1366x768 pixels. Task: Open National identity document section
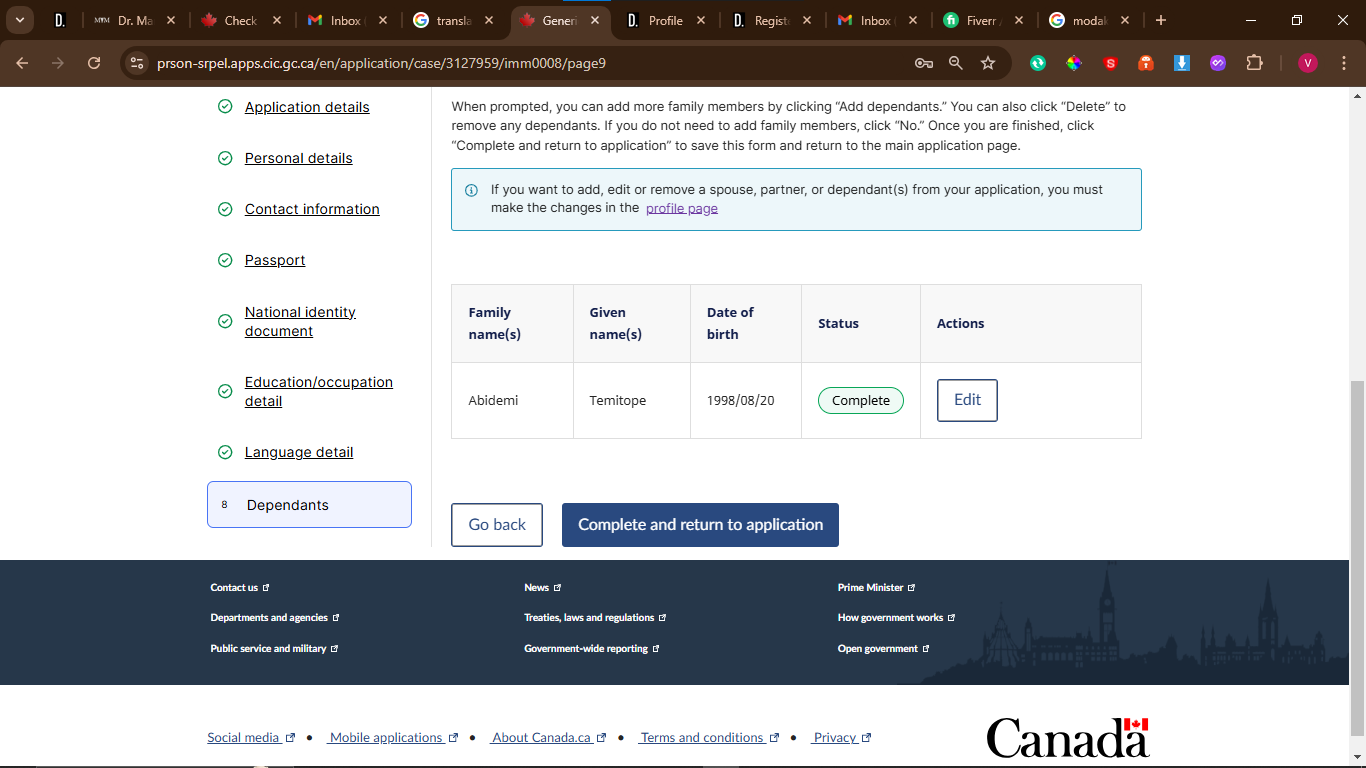(x=300, y=321)
